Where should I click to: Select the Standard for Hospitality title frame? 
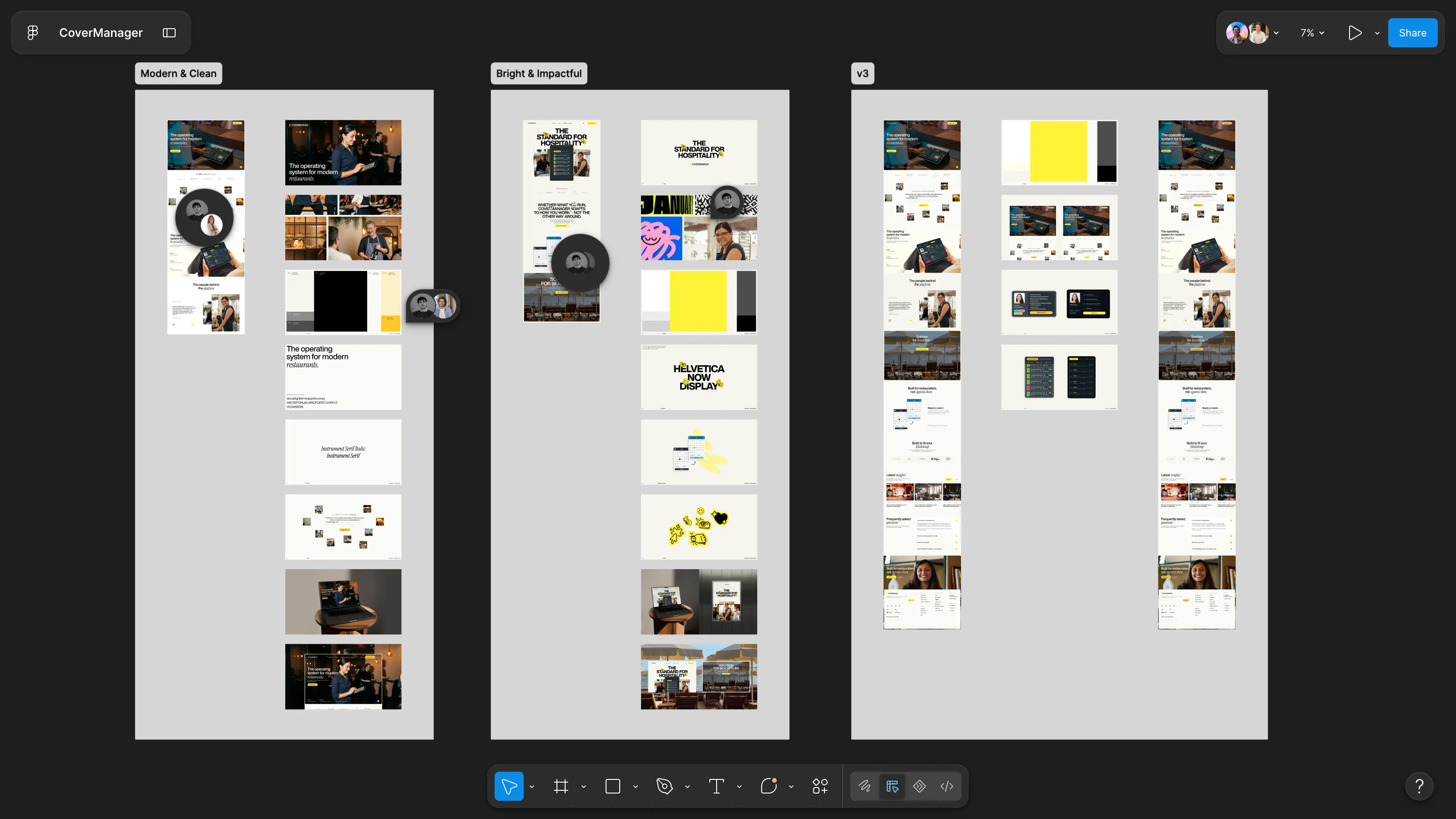click(x=699, y=152)
